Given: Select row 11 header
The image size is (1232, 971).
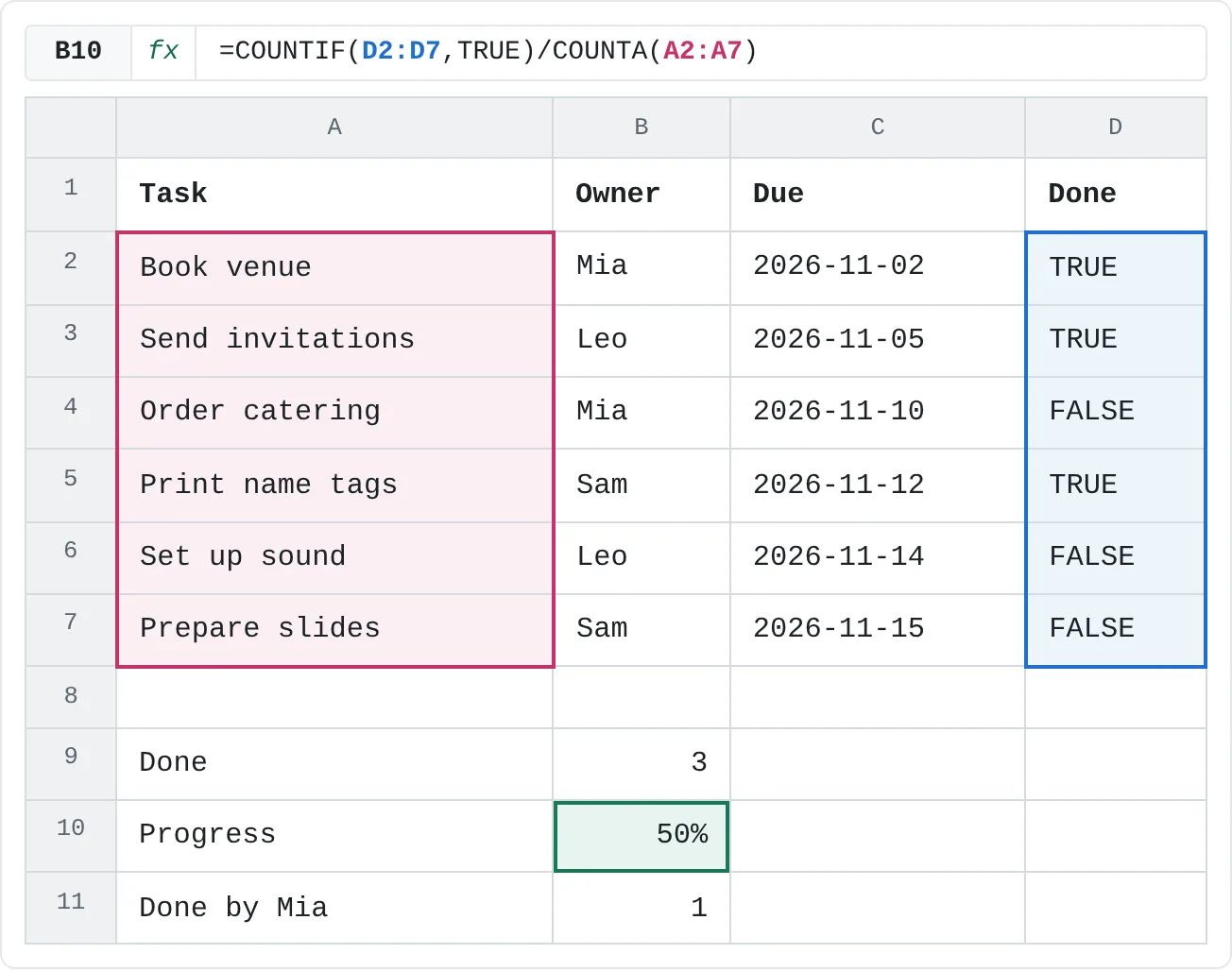Looking at the screenshot, I should (71, 908).
